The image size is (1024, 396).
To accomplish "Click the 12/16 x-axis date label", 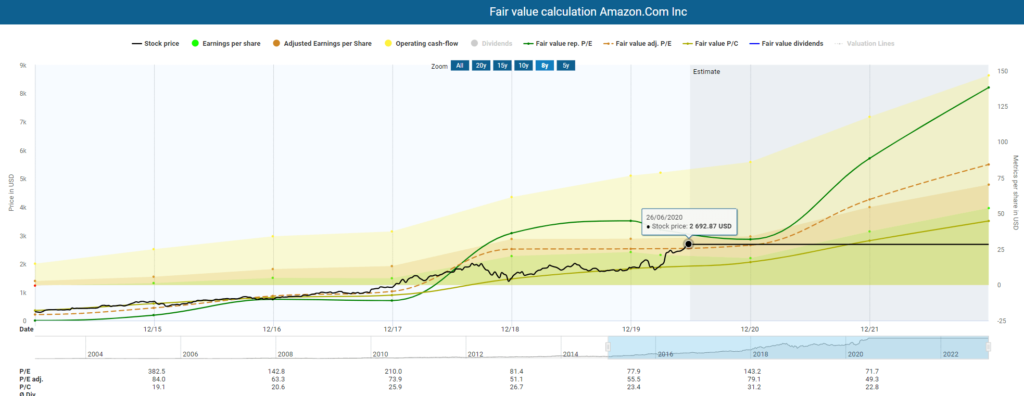I will pos(272,329).
